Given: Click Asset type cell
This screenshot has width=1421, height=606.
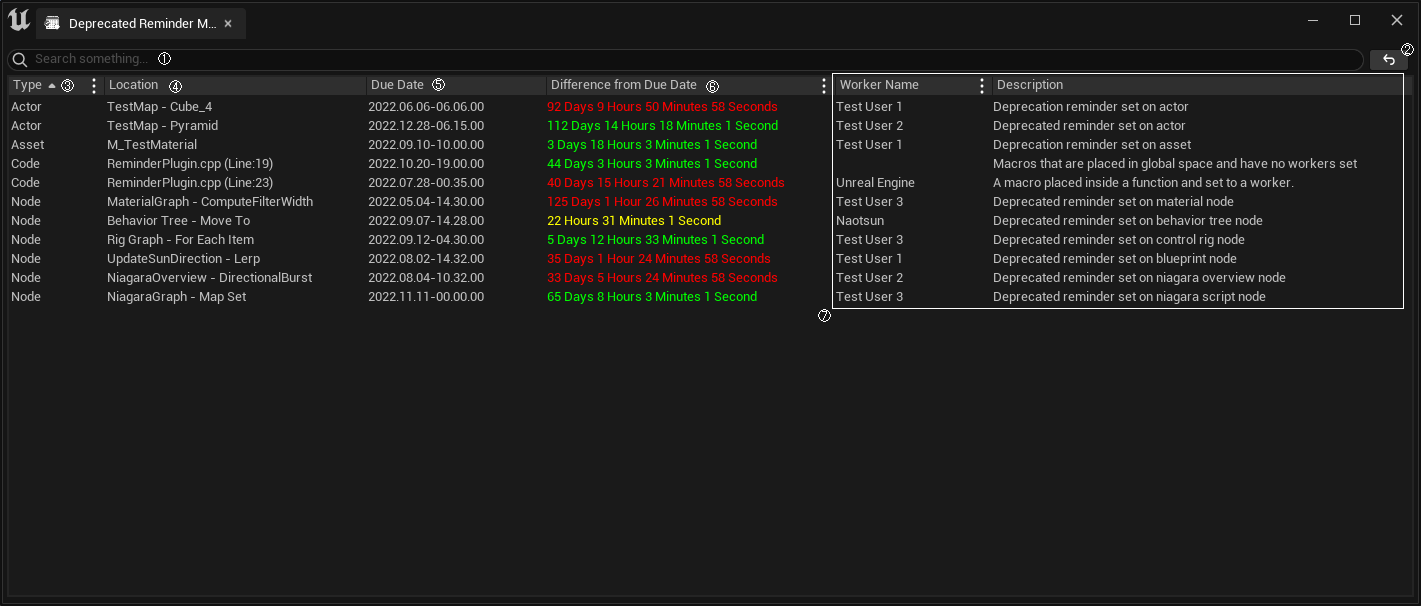Looking at the screenshot, I should (28, 145).
